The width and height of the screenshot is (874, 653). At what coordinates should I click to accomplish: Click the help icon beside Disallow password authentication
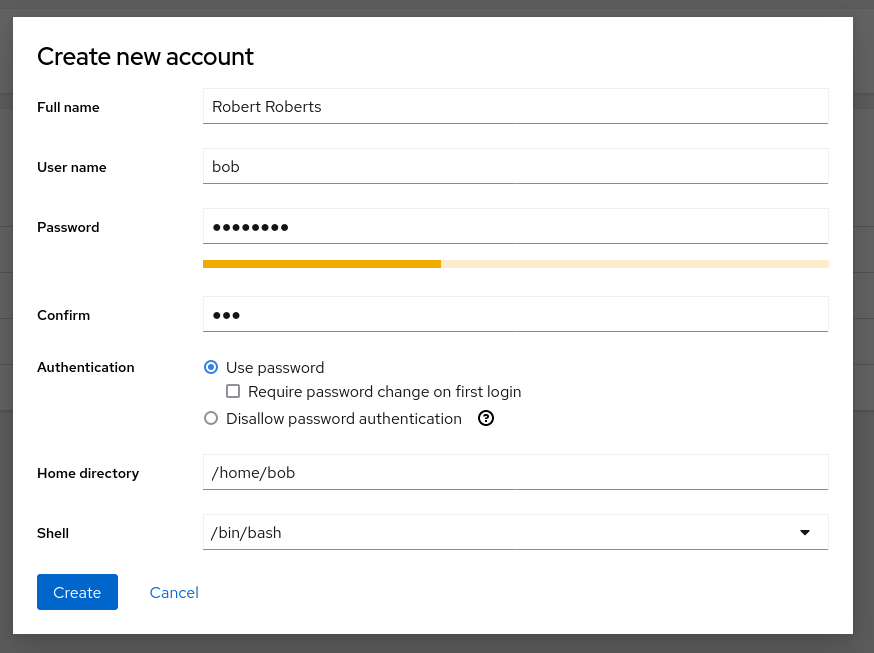486,418
